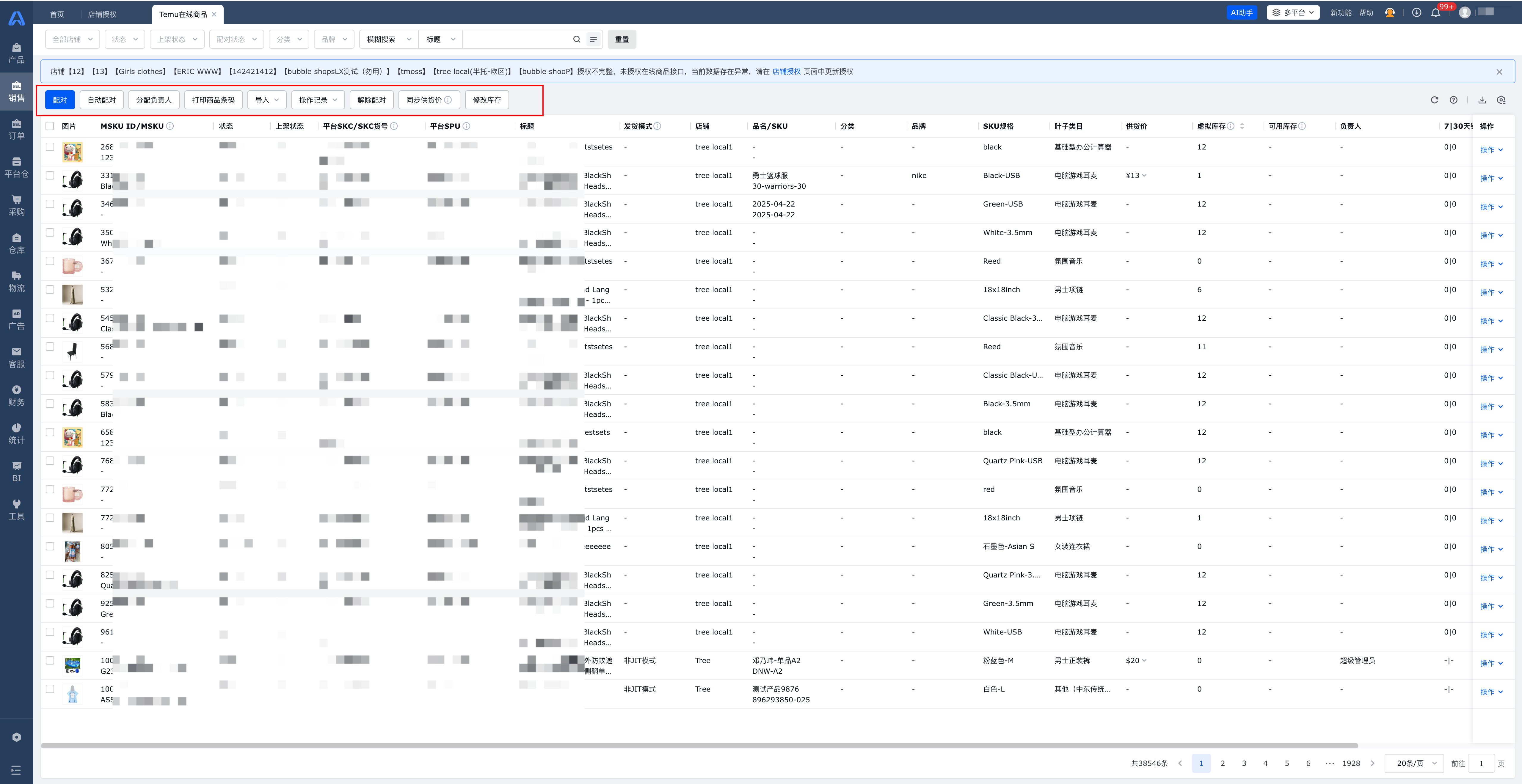Click the horizontal table scrollbar

699,745
